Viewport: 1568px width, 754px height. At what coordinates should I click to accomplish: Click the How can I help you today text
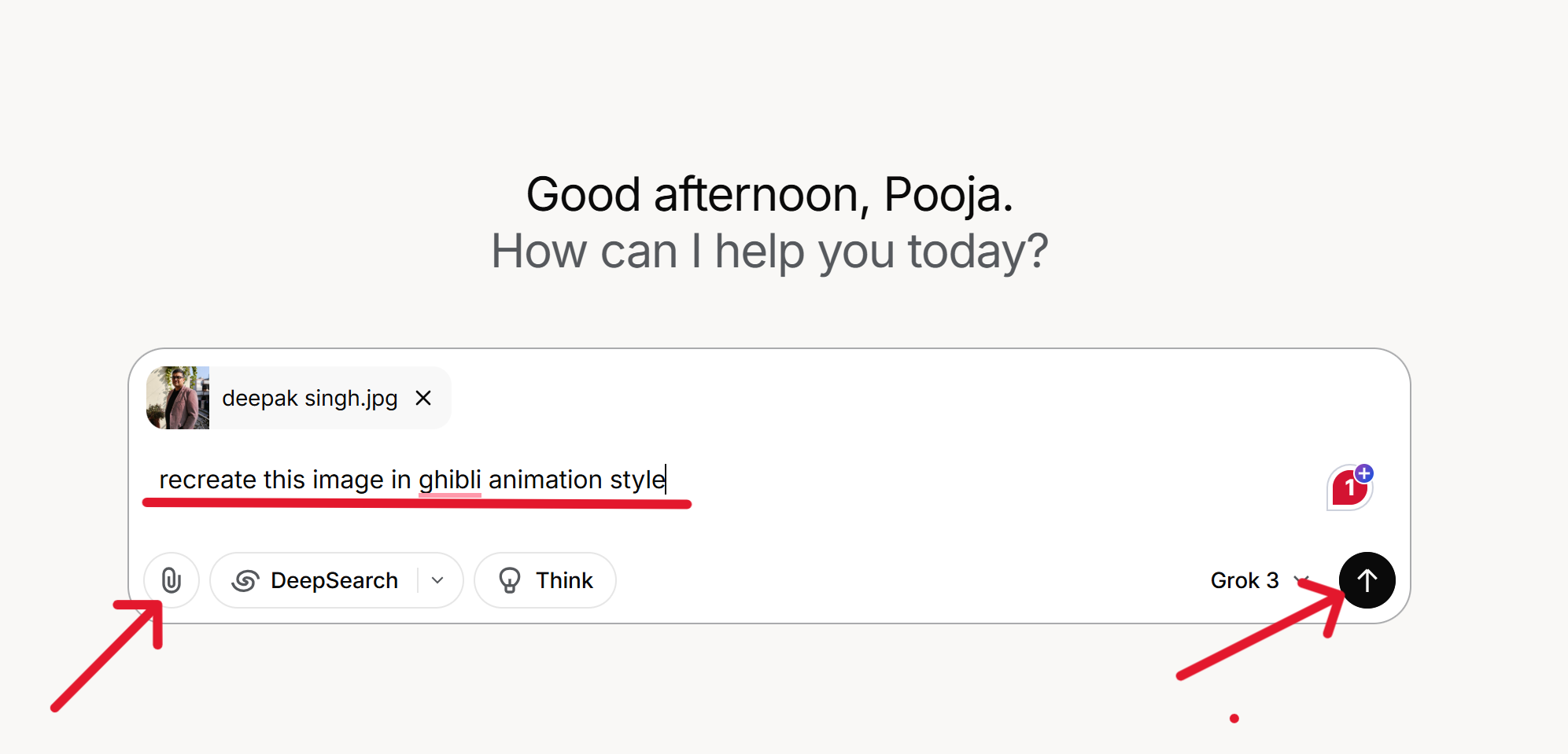tap(769, 252)
